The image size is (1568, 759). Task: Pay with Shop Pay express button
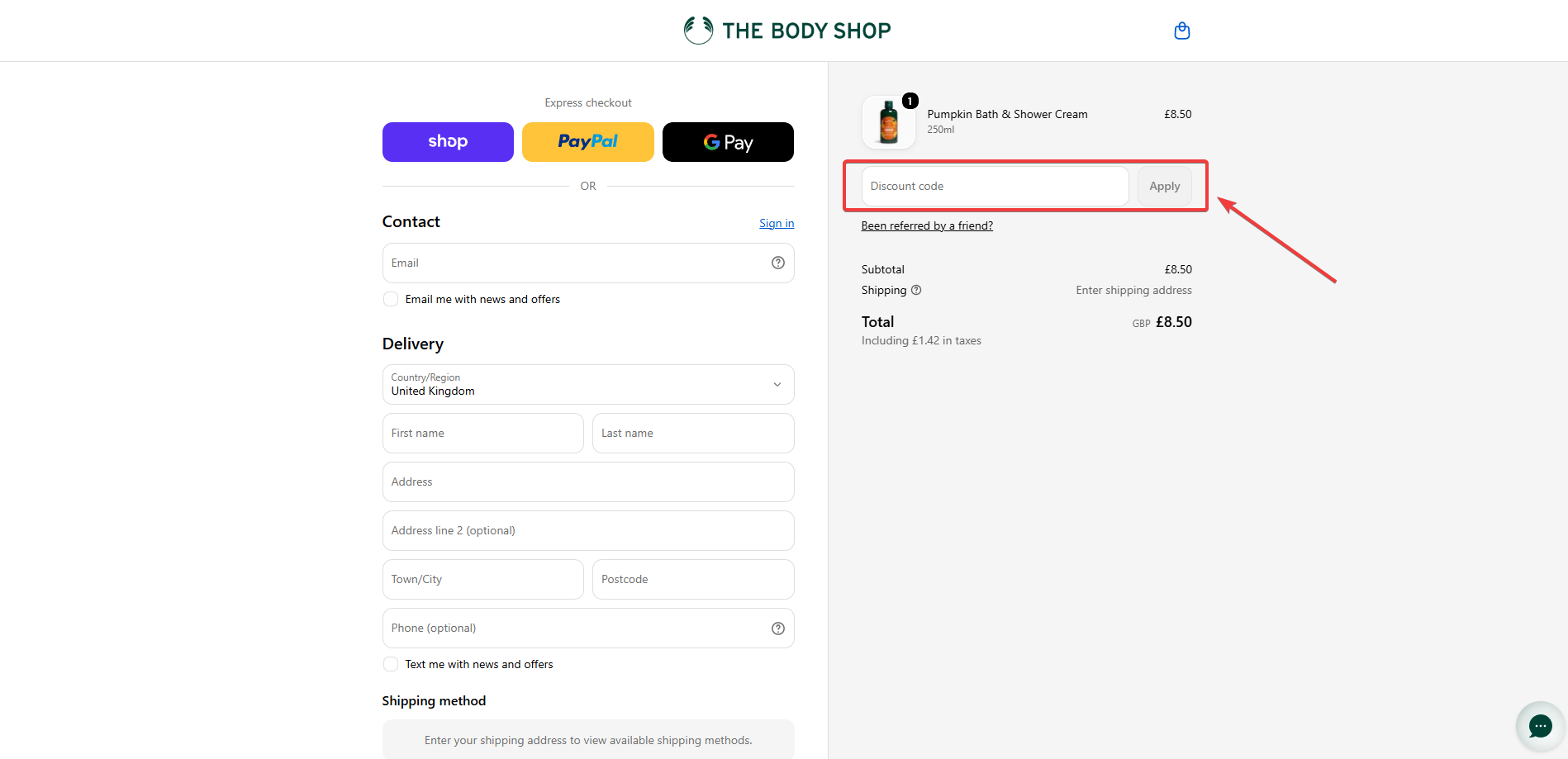click(448, 142)
